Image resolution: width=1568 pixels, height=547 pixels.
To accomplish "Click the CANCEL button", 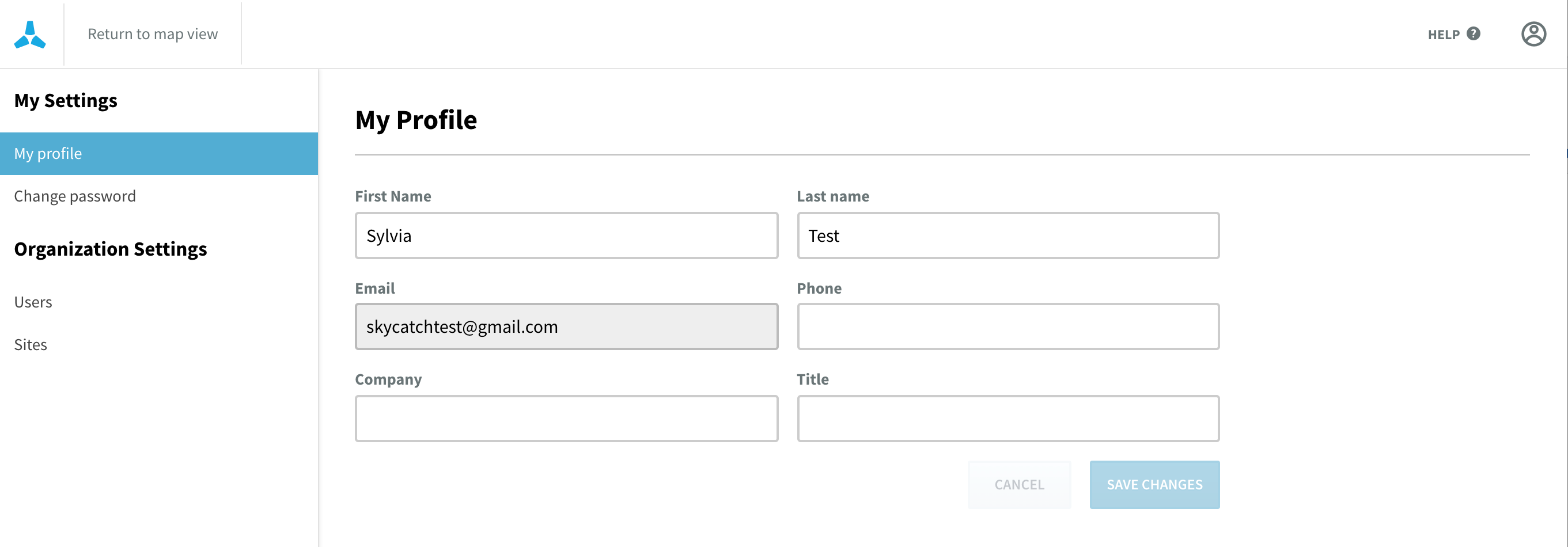I will [1019, 484].
